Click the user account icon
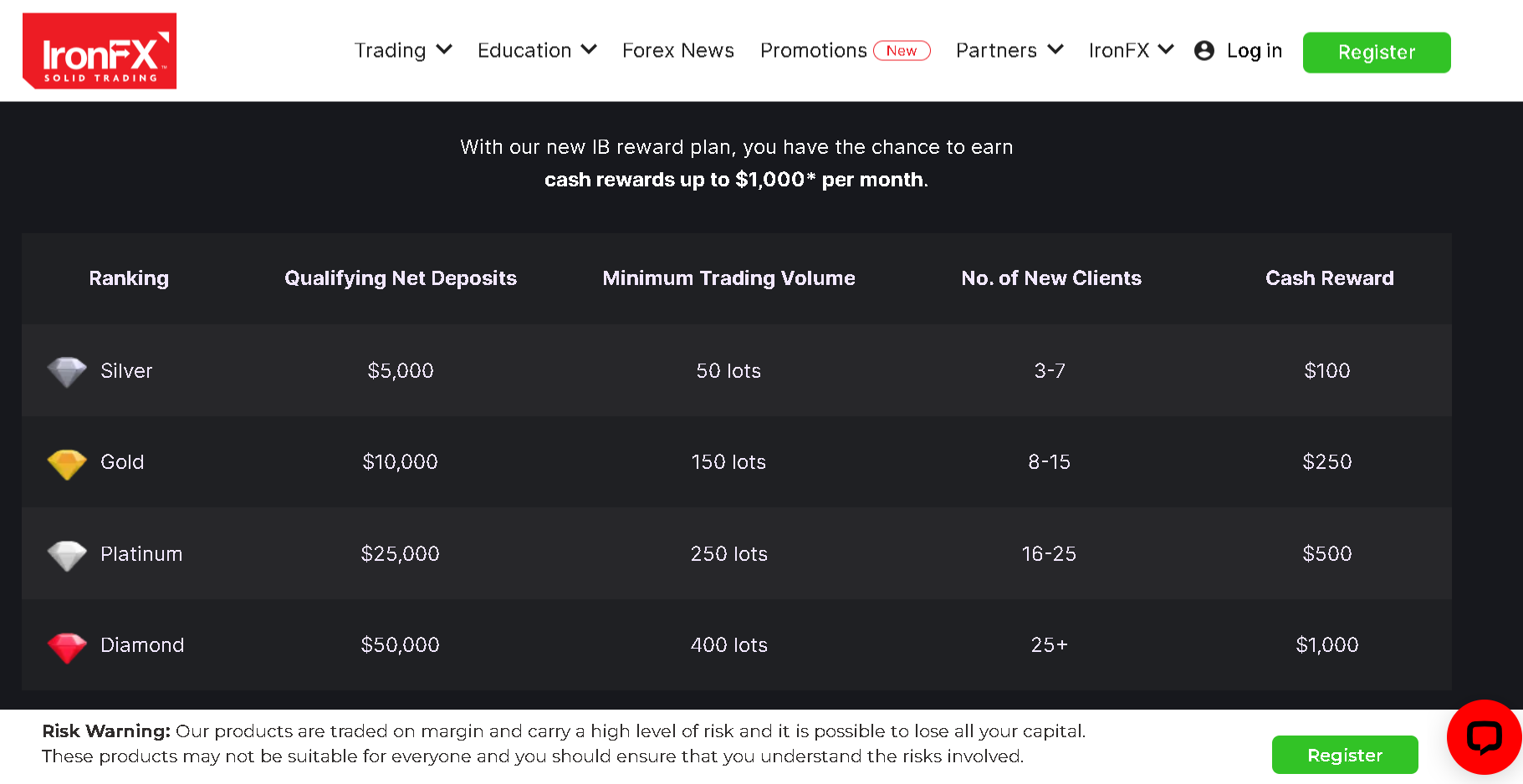The image size is (1523, 784). click(1204, 51)
